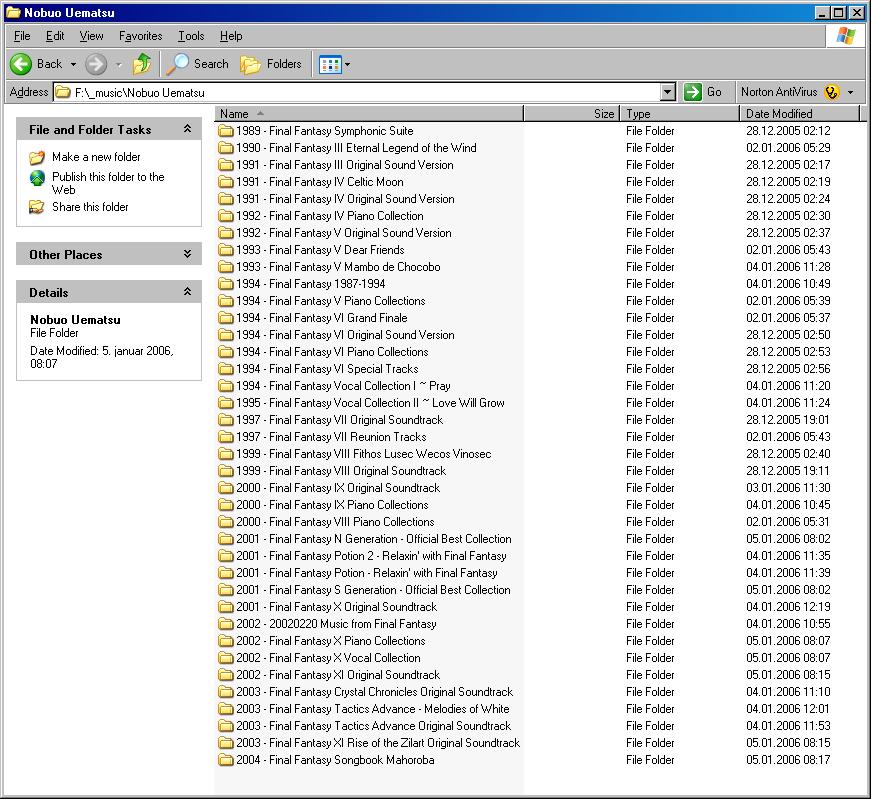Open the Views icon in toolbar

330,64
